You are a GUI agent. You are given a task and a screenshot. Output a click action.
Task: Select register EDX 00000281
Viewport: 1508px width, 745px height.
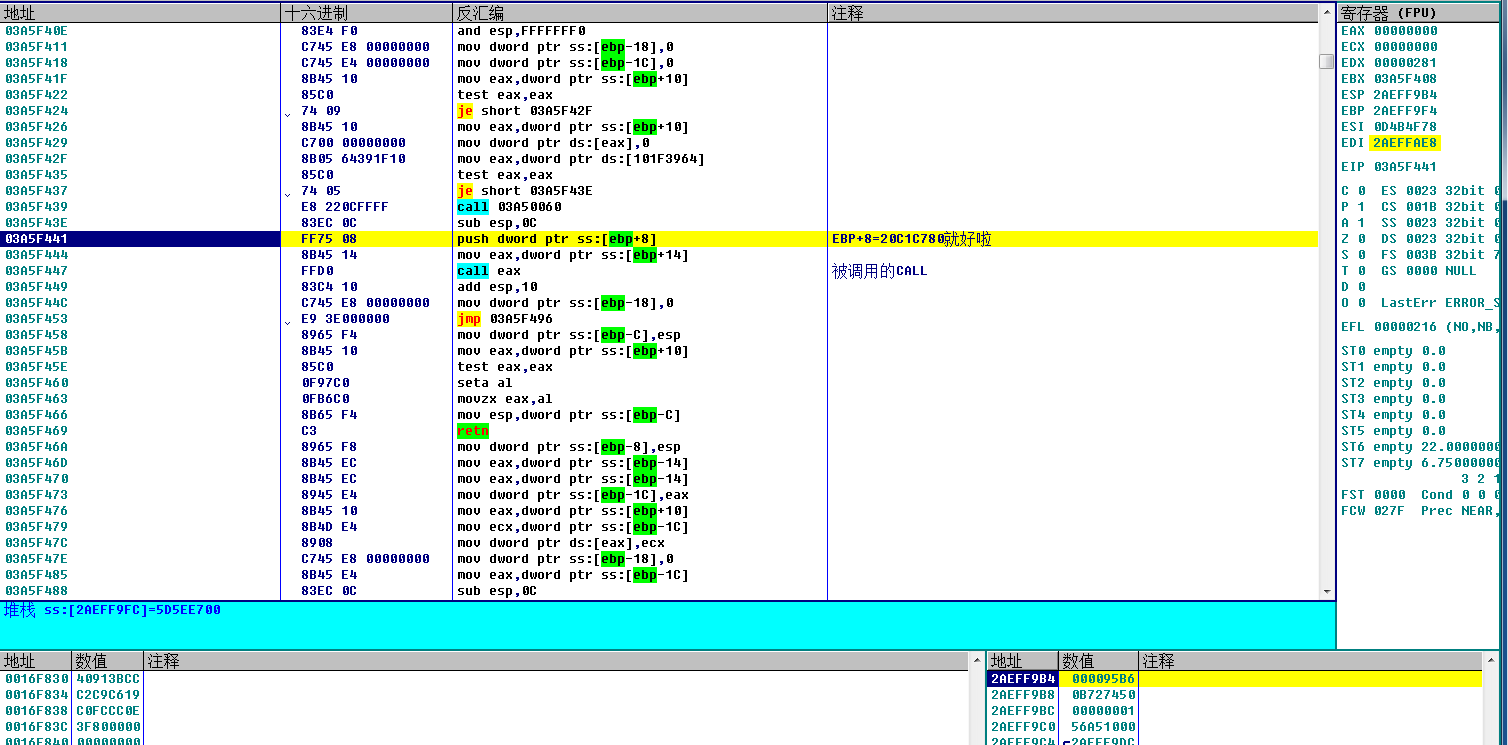tap(1389, 63)
